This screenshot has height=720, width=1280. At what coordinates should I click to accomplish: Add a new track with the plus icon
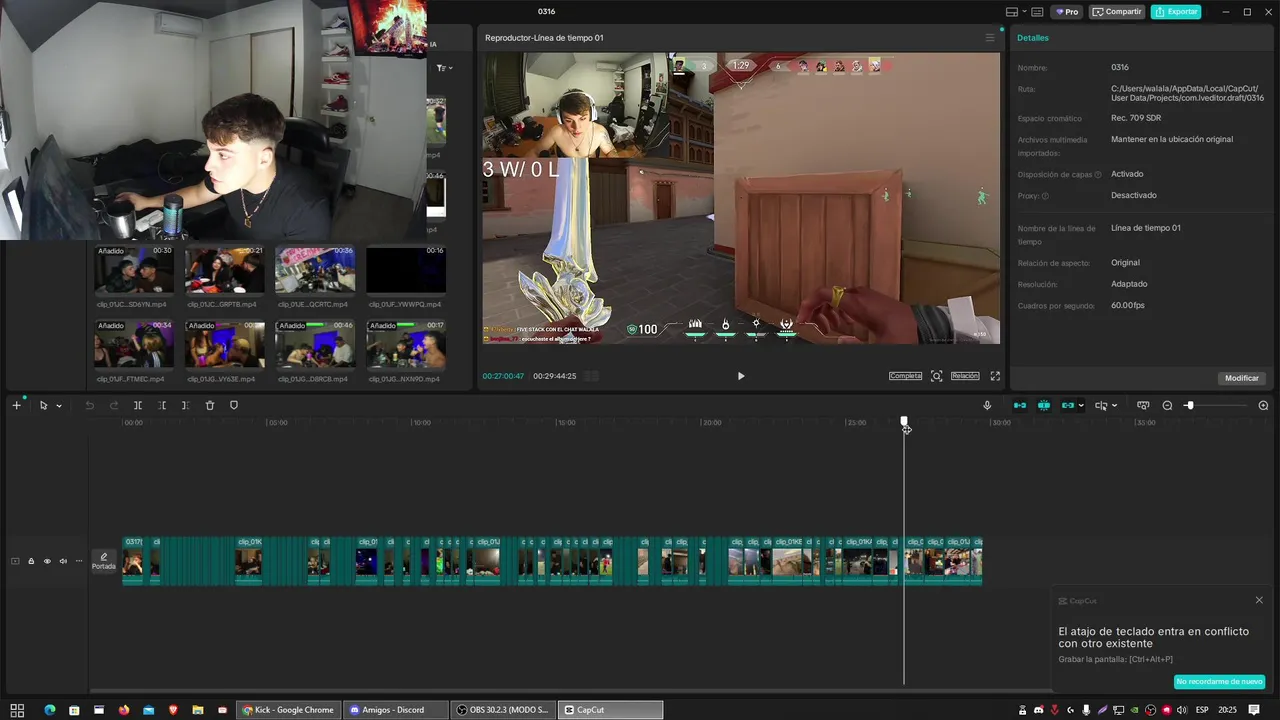tap(16, 405)
